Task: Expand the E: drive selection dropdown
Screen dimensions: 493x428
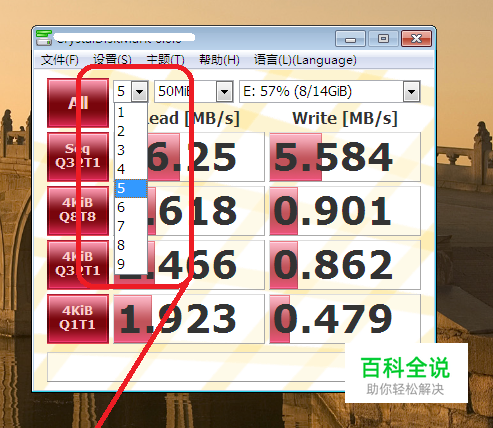Action: tap(411, 91)
